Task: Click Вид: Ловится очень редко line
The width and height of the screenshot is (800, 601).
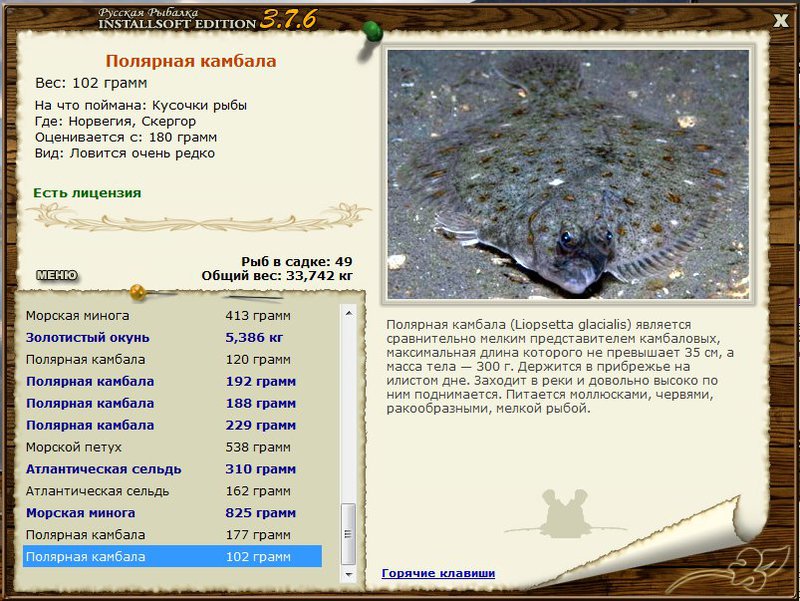Action: (125, 154)
